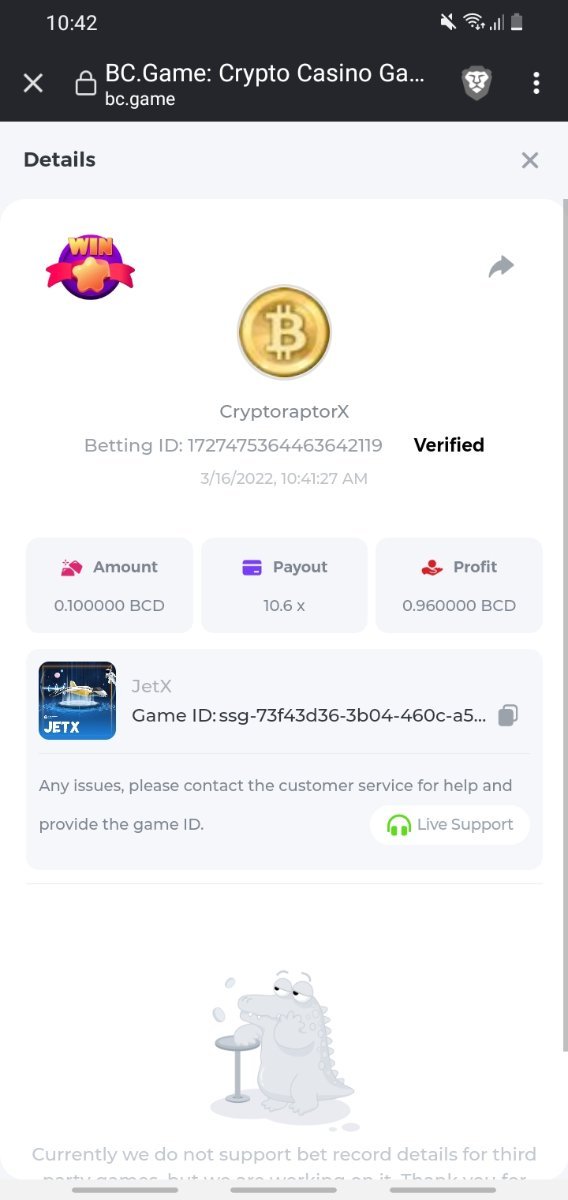Click the WIN badge icon

[90, 266]
